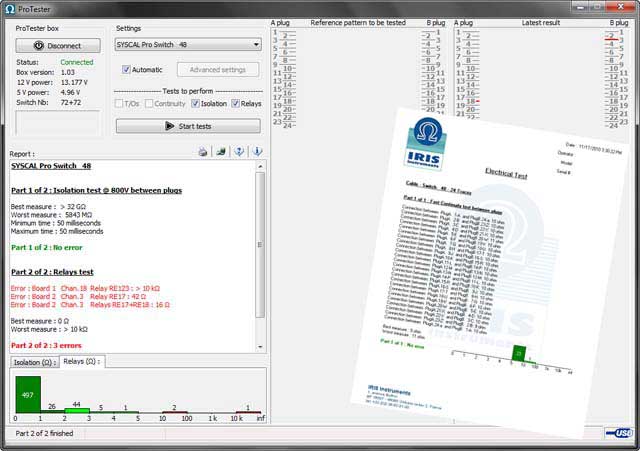Click the 'Part 1 of 2 : Isolation test' heading

[96, 191]
